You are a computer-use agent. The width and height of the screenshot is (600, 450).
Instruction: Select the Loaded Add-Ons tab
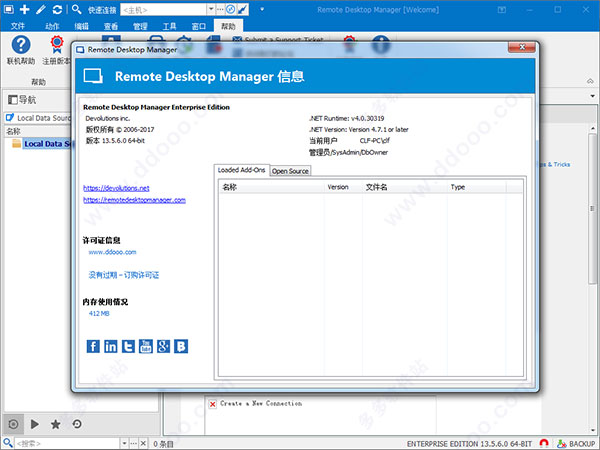coord(241,170)
